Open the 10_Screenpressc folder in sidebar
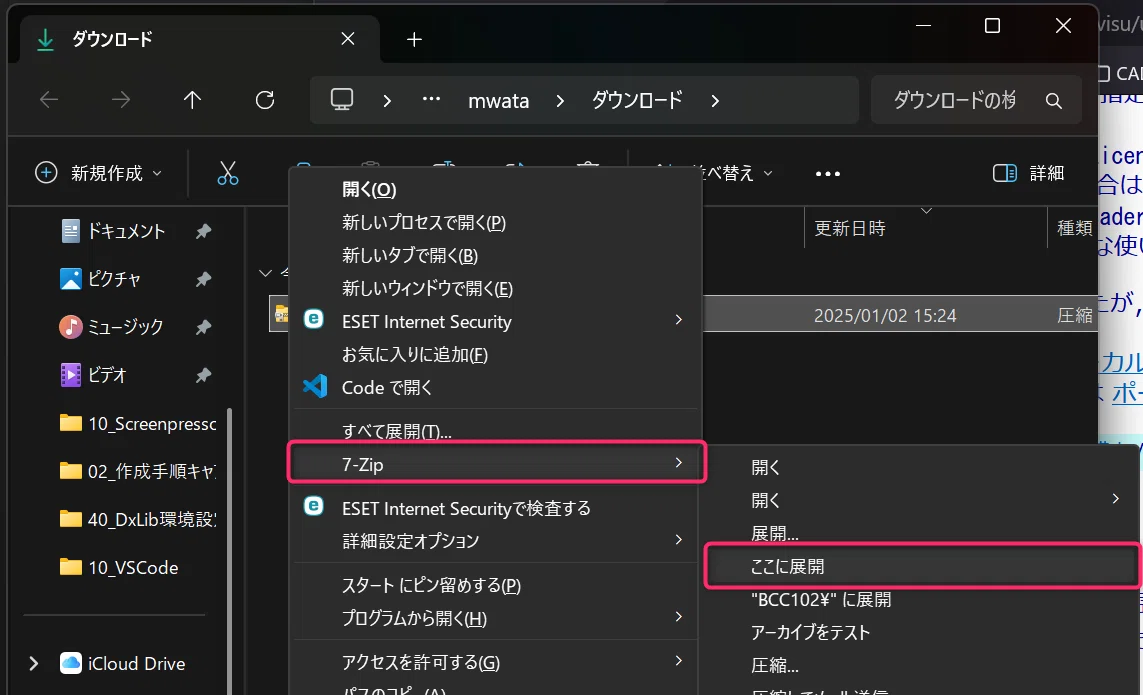This screenshot has width=1143, height=695. tap(137, 424)
